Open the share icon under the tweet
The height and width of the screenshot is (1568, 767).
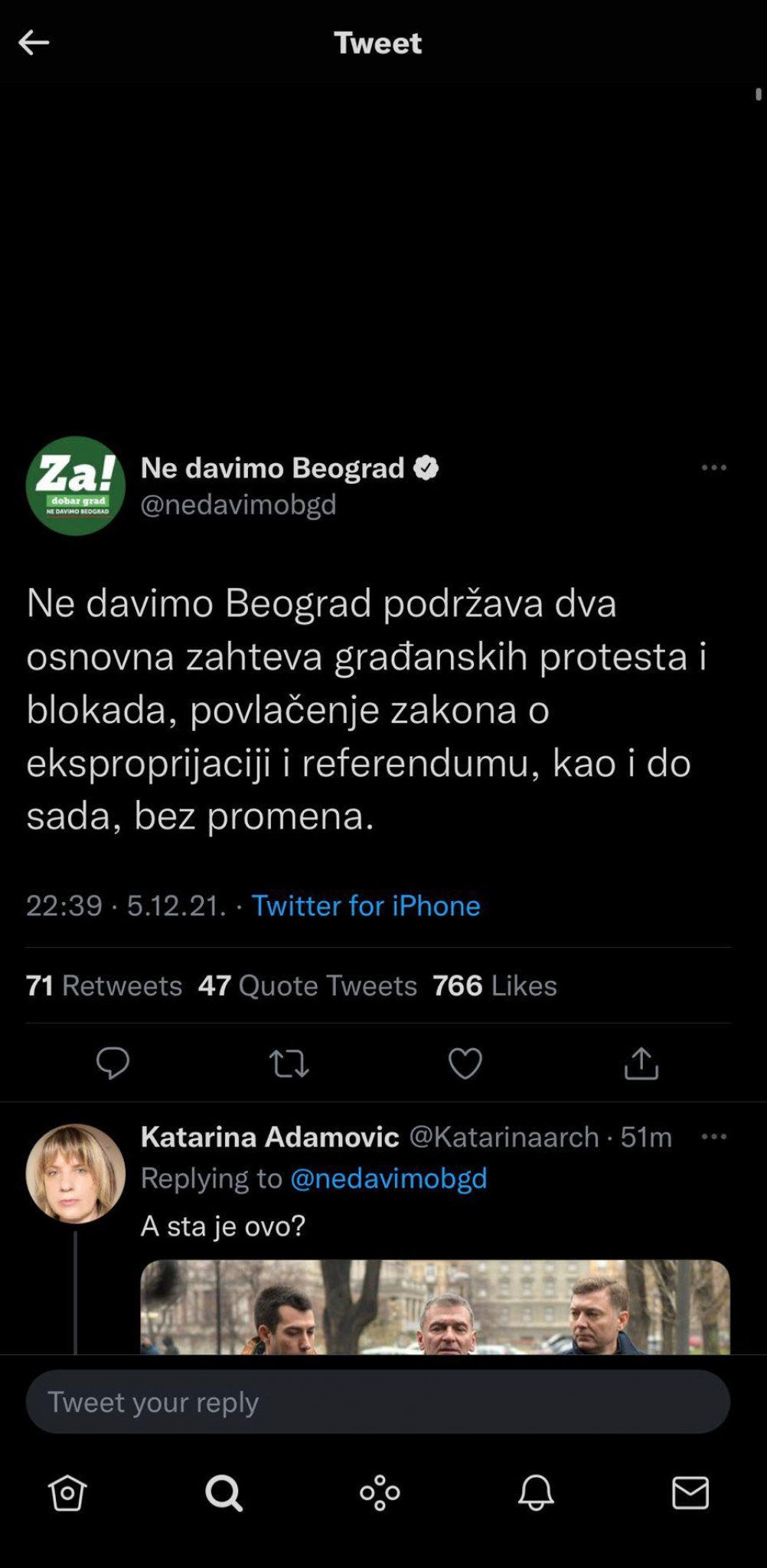click(641, 1063)
